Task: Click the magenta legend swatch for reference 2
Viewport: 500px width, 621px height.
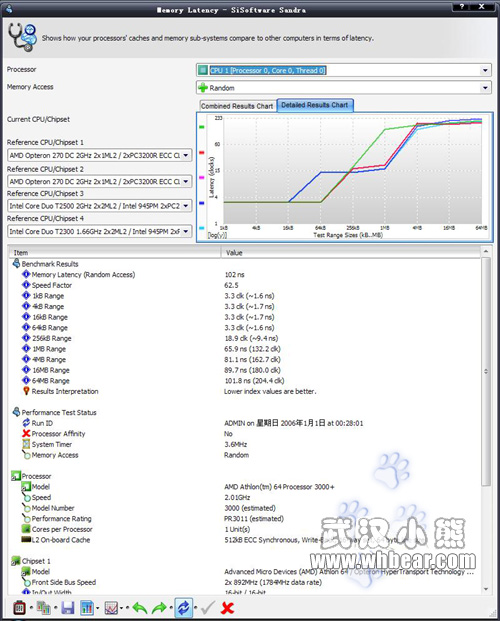Action: pos(202,177)
